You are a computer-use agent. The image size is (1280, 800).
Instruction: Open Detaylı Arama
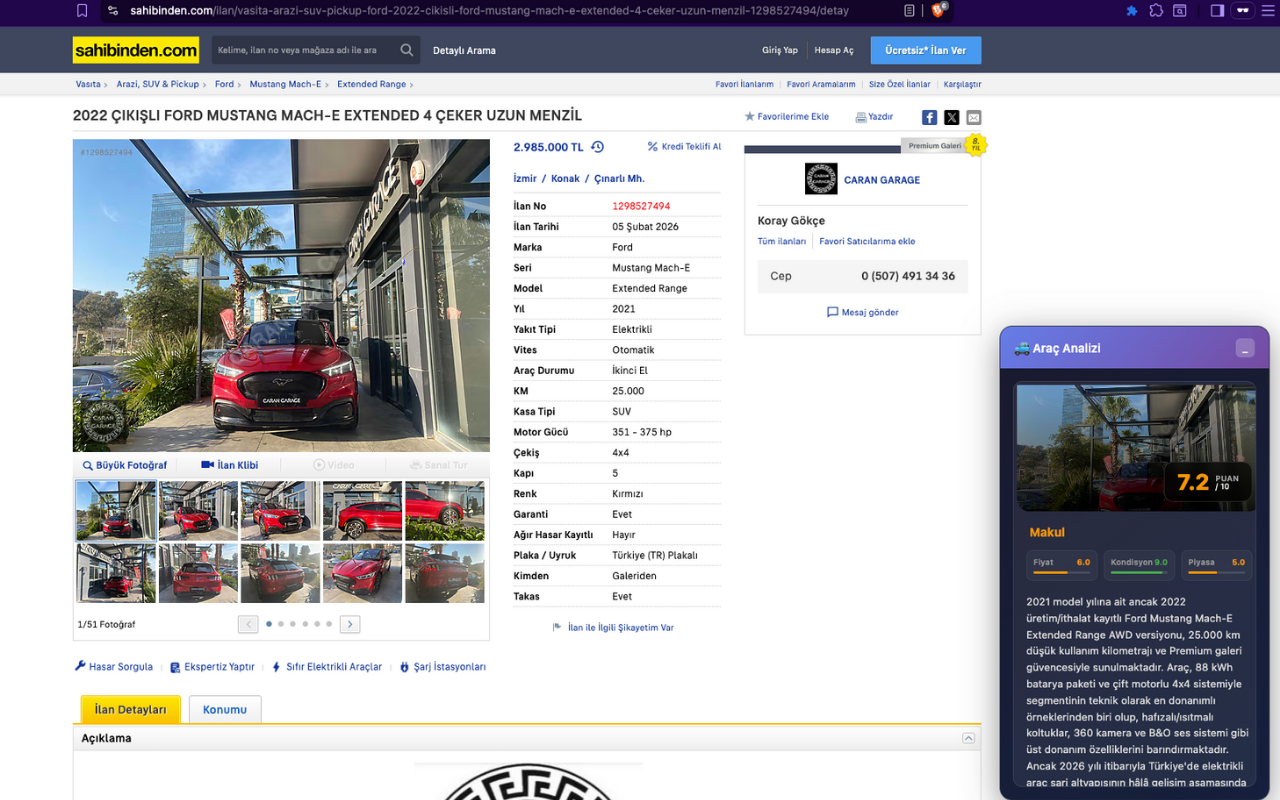coord(464,50)
